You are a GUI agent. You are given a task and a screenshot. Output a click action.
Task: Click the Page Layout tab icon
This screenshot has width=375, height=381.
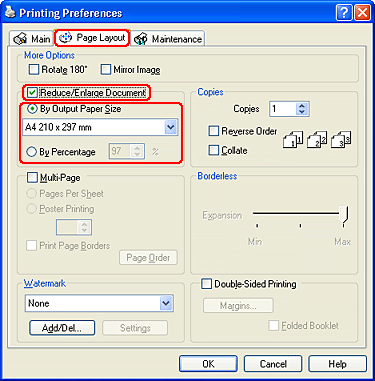point(65,38)
